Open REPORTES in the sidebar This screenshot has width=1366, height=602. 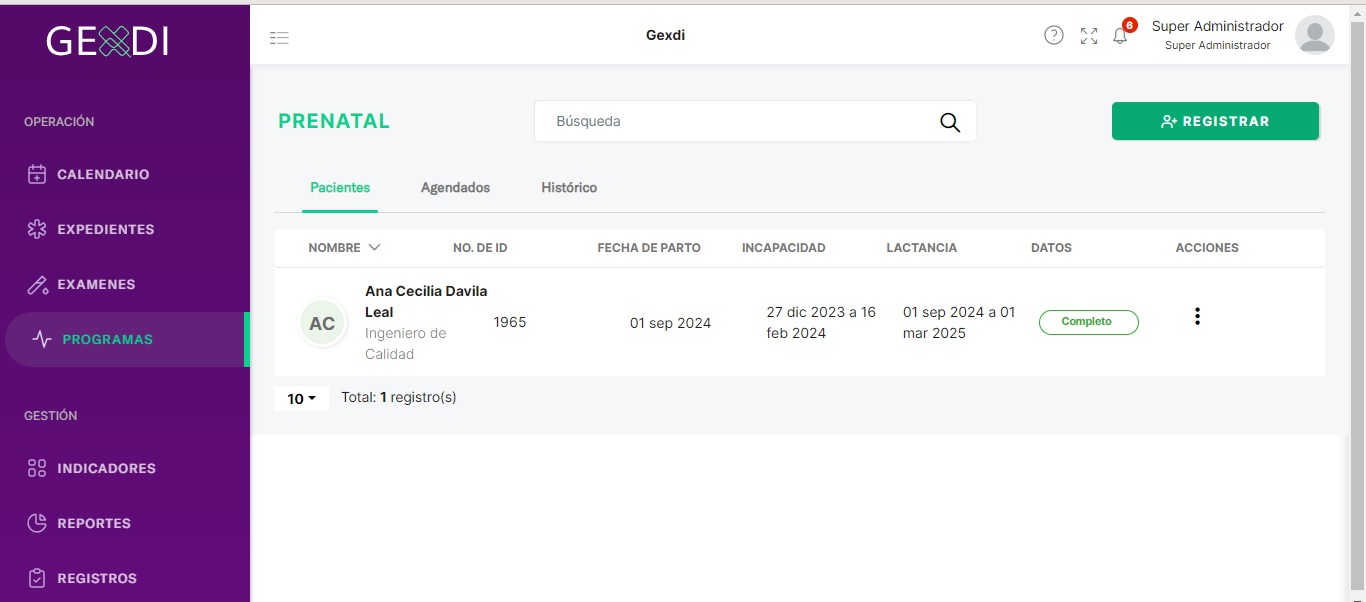125,523
